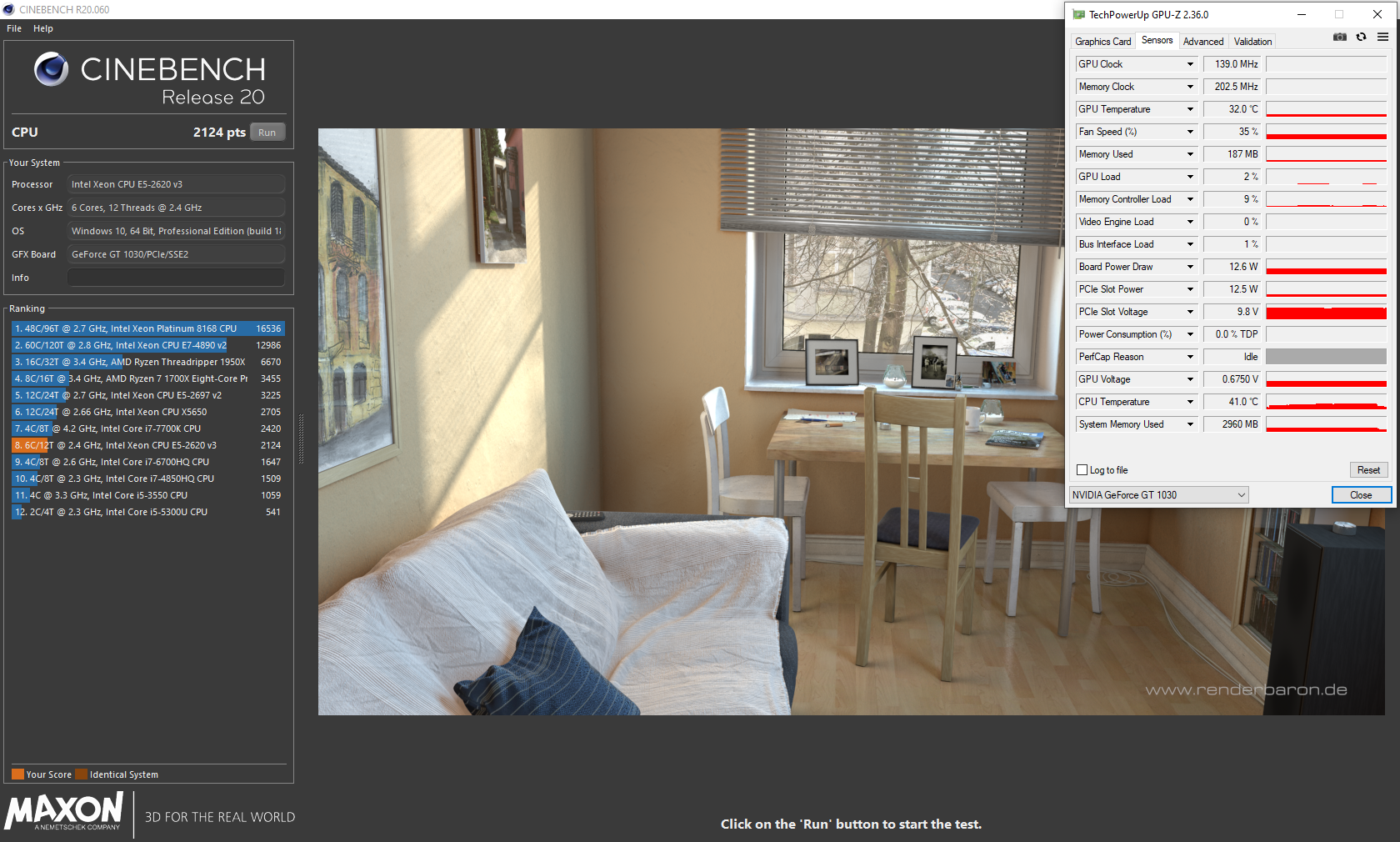The width and height of the screenshot is (1400, 842).
Task: Enable the Log to file checkbox
Action: (x=1082, y=470)
